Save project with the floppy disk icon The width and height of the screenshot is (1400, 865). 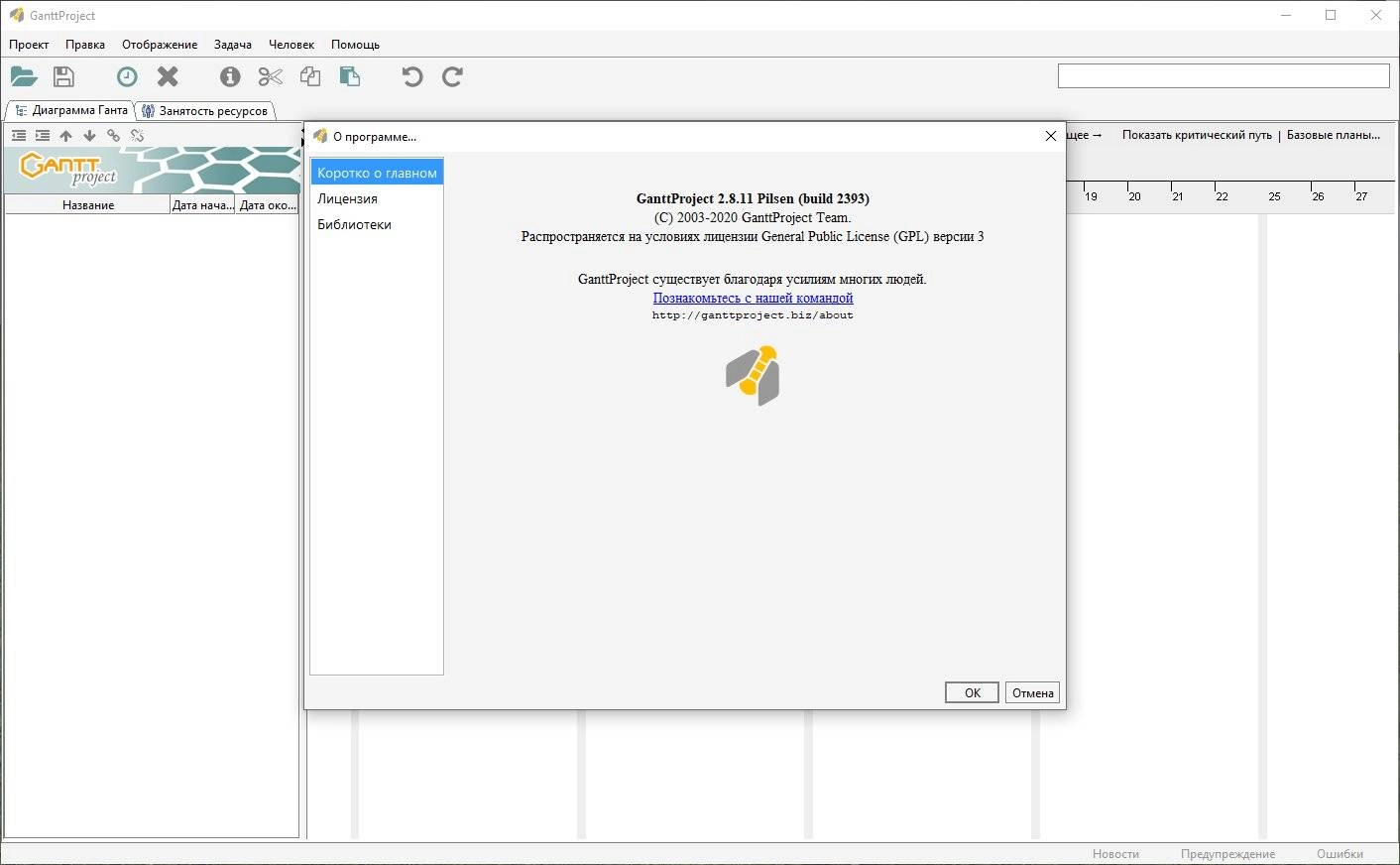(63, 76)
